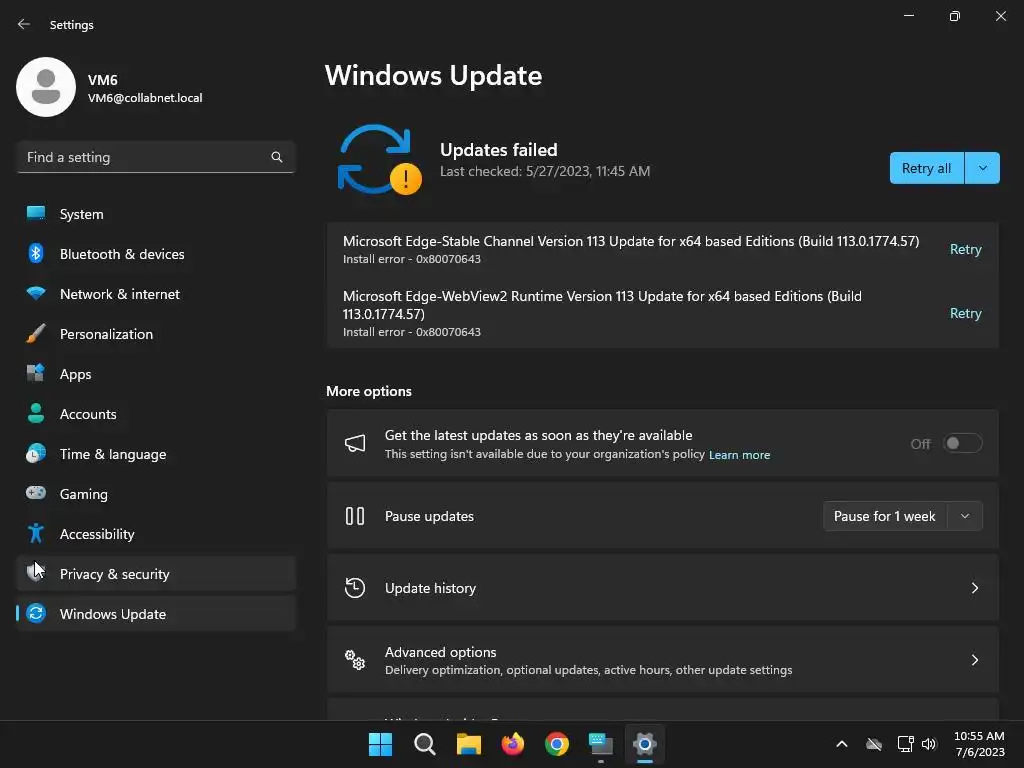Viewport: 1024px width, 768px height.
Task: Click Learn more about organization policy
Action: (739, 455)
